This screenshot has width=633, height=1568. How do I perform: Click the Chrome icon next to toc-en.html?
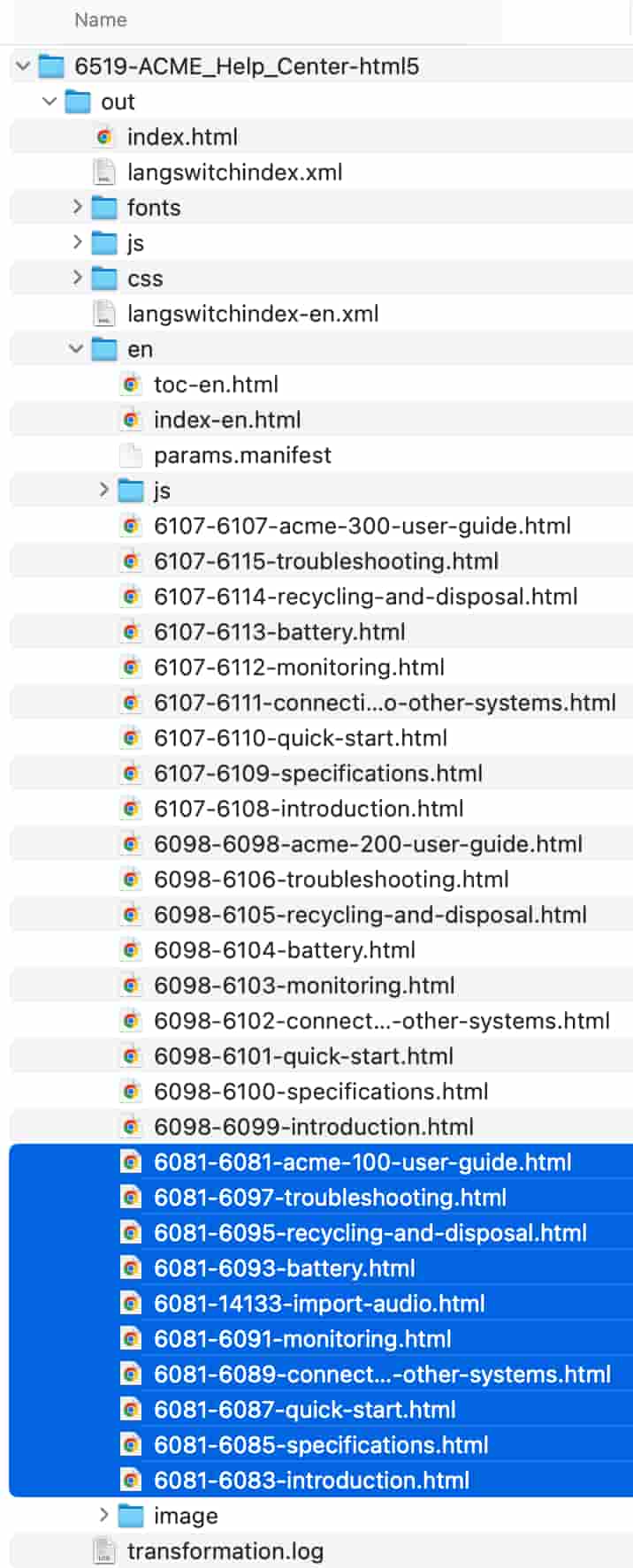[x=131, y=384]
